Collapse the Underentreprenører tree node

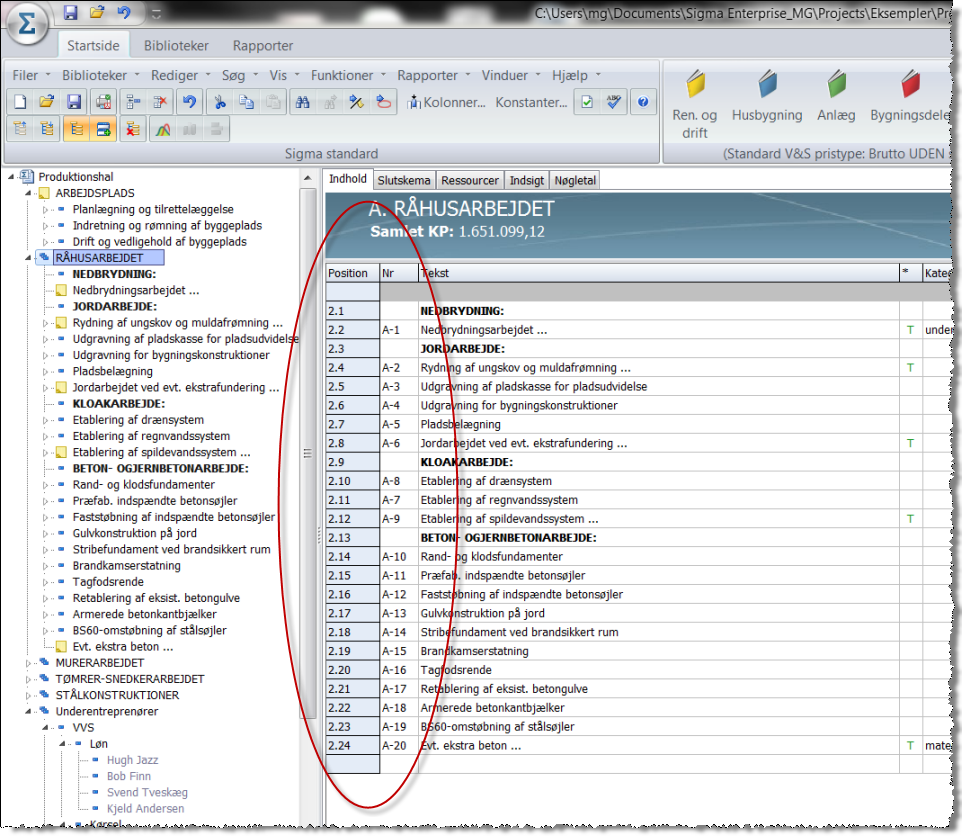pyautogui.click(x=28, y=711)
